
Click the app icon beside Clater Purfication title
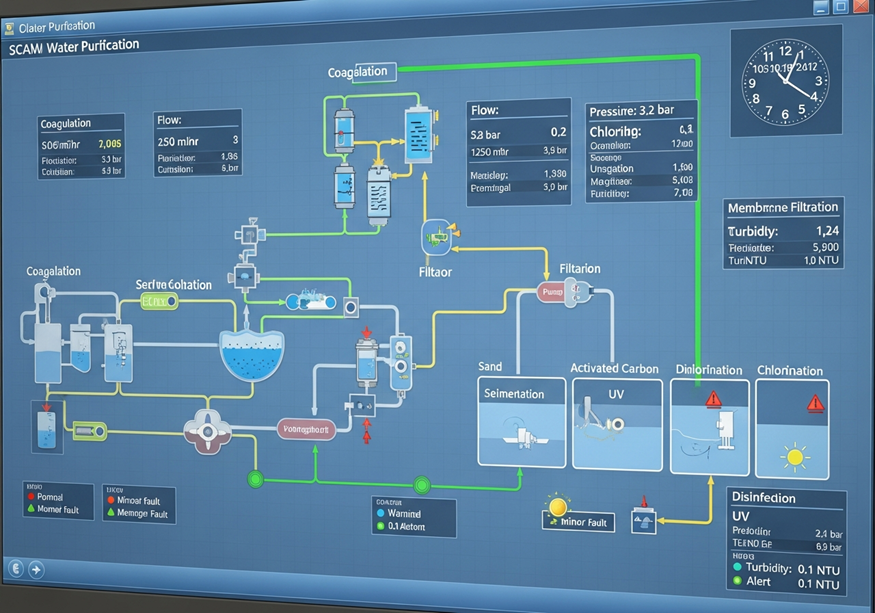pos(8,30)
